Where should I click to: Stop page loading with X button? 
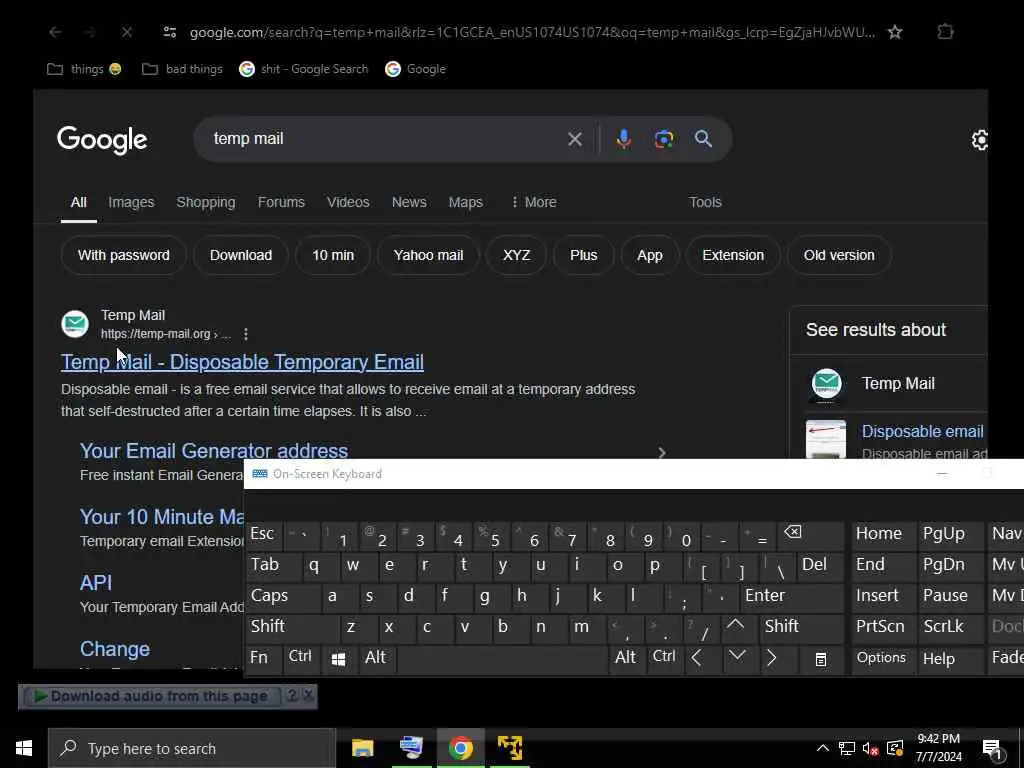pyautogui.click(x=127, y=32)
